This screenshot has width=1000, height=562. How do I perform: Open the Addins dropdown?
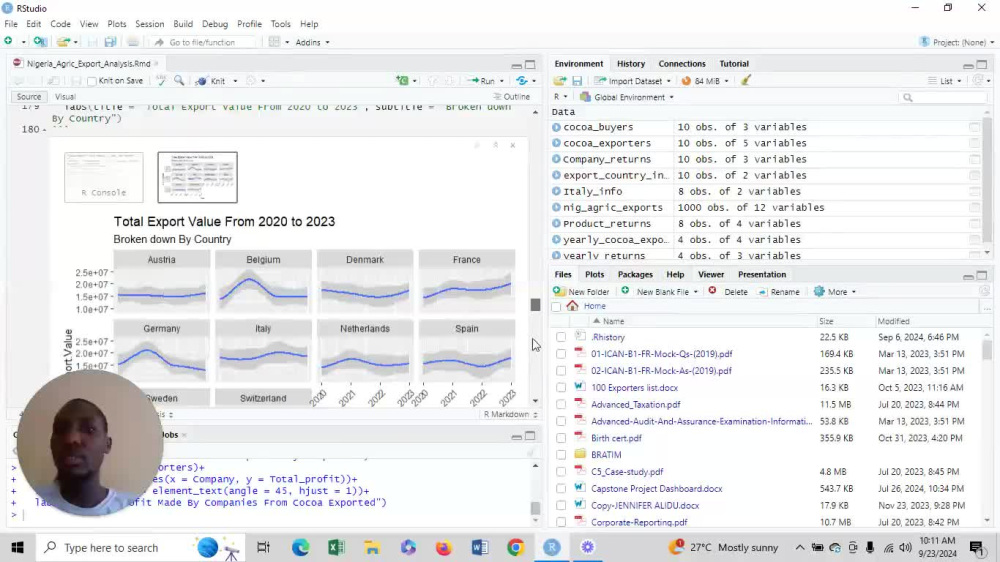tap(312, 42)
